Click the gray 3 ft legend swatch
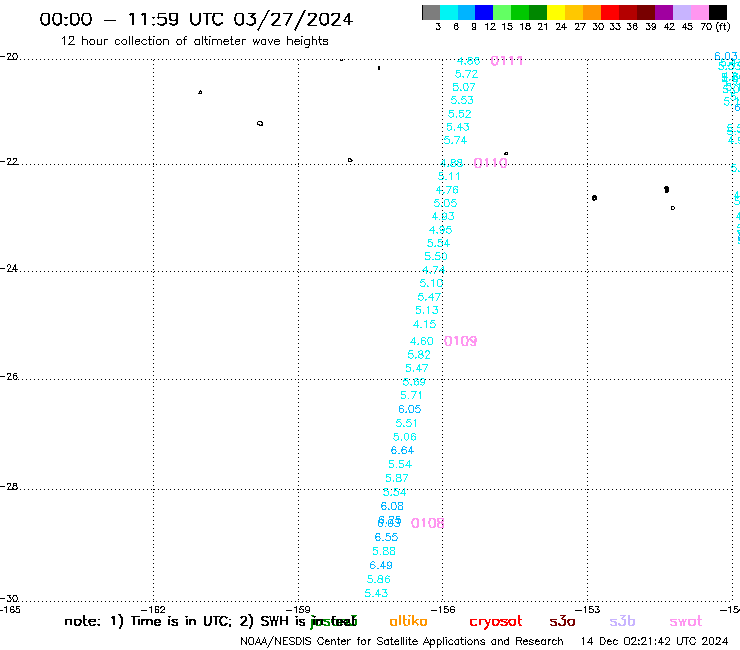 point(431,12)
